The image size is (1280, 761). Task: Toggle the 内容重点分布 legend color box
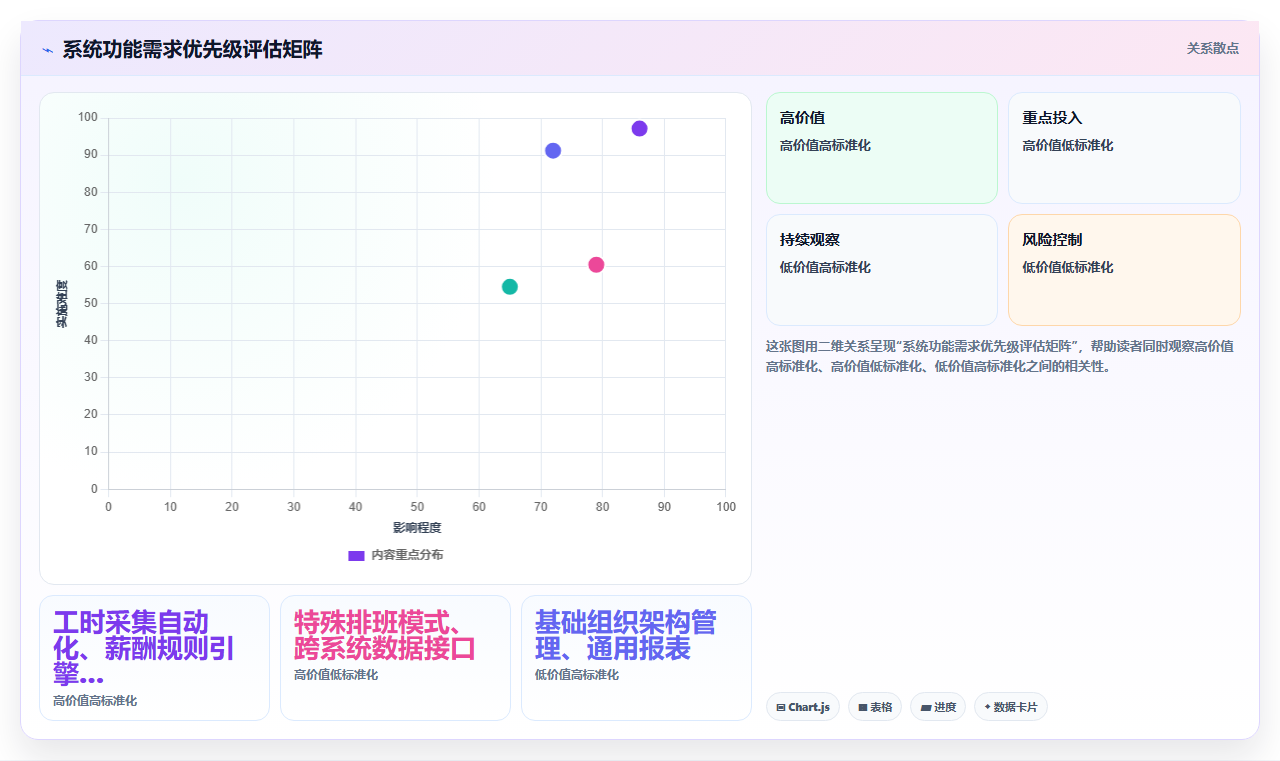click(356, 555)
